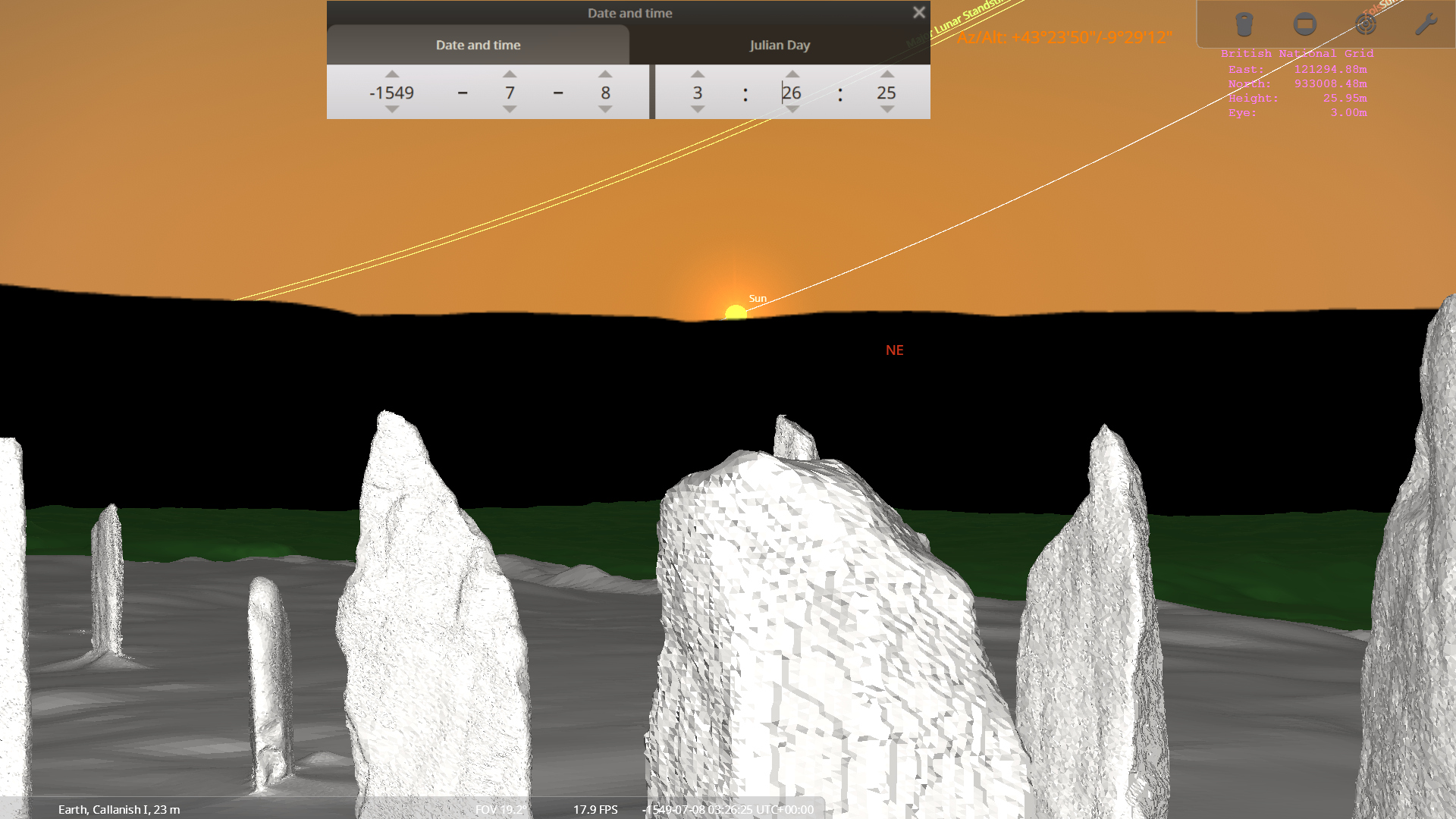Screen dimensions: 1456x819
Task: Click the Earth, Callanish I location text
Action: pyautogui.click(x=118, y=809)
